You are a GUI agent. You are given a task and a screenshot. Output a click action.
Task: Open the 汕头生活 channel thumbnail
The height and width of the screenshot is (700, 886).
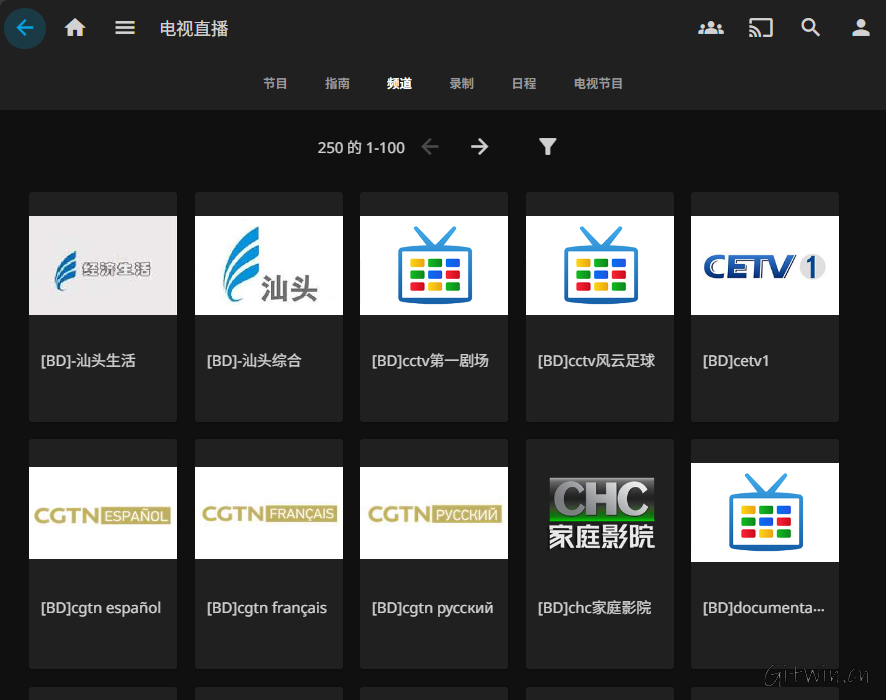point(103,266)
